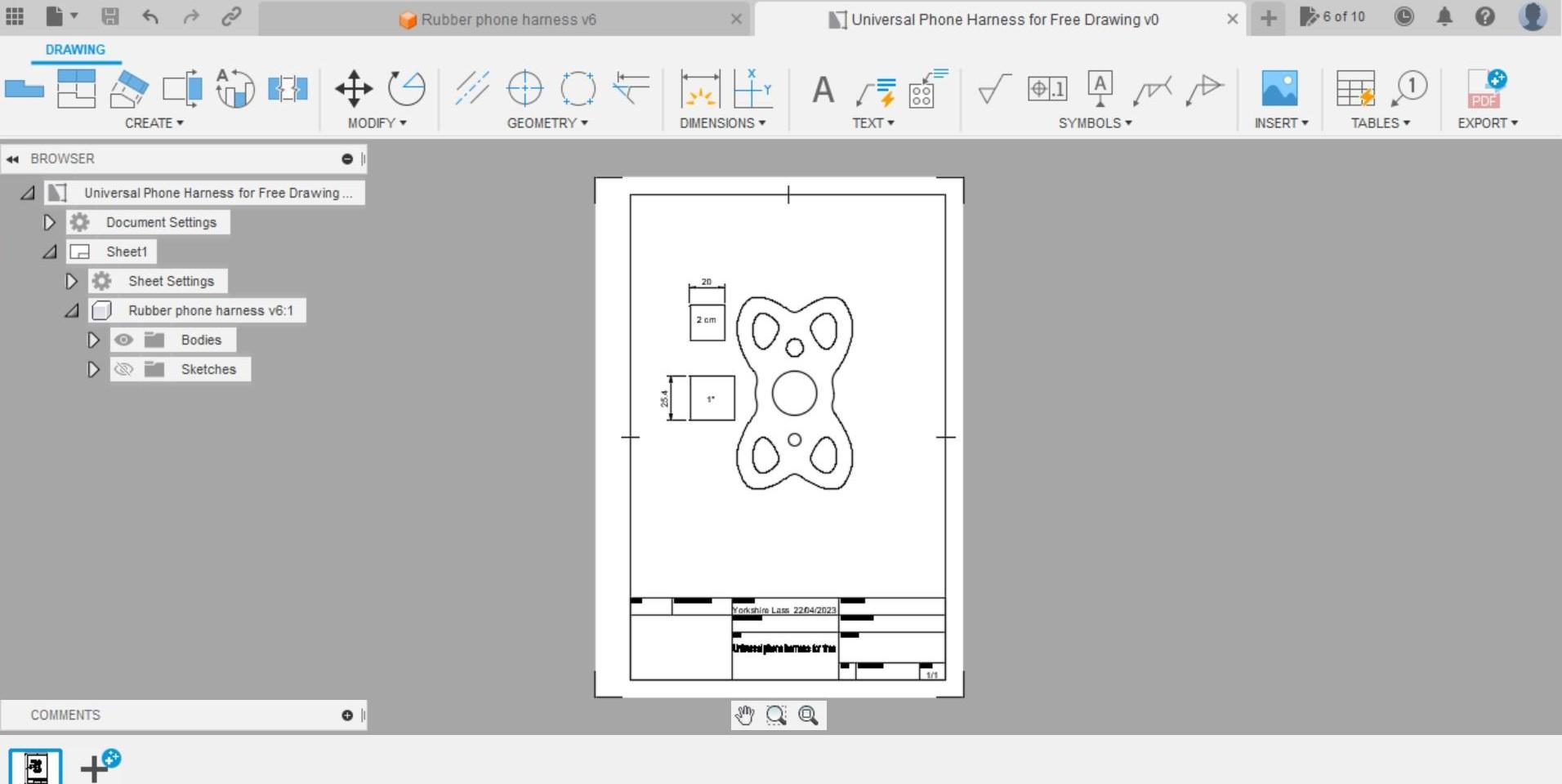Viewport: 1562px width, 784px height.
Task: Open a new design tab with plus
Action: [x=1269, y=18]
